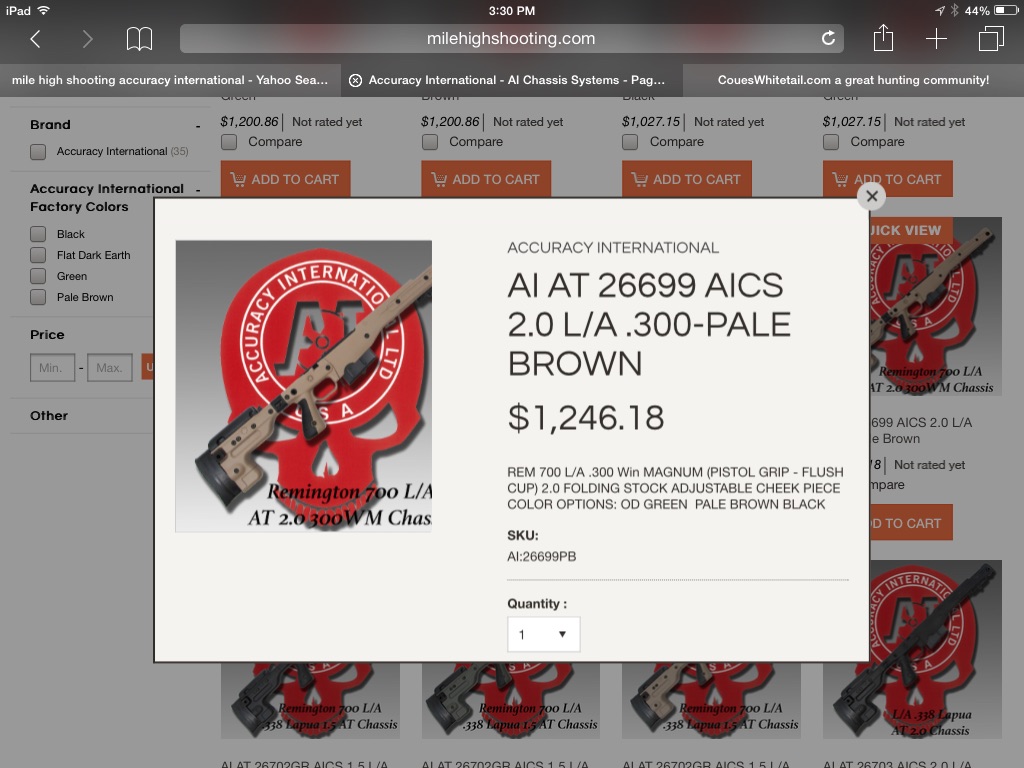
Task: Reload the milehighshooting.com page
Action: [828, 39]
